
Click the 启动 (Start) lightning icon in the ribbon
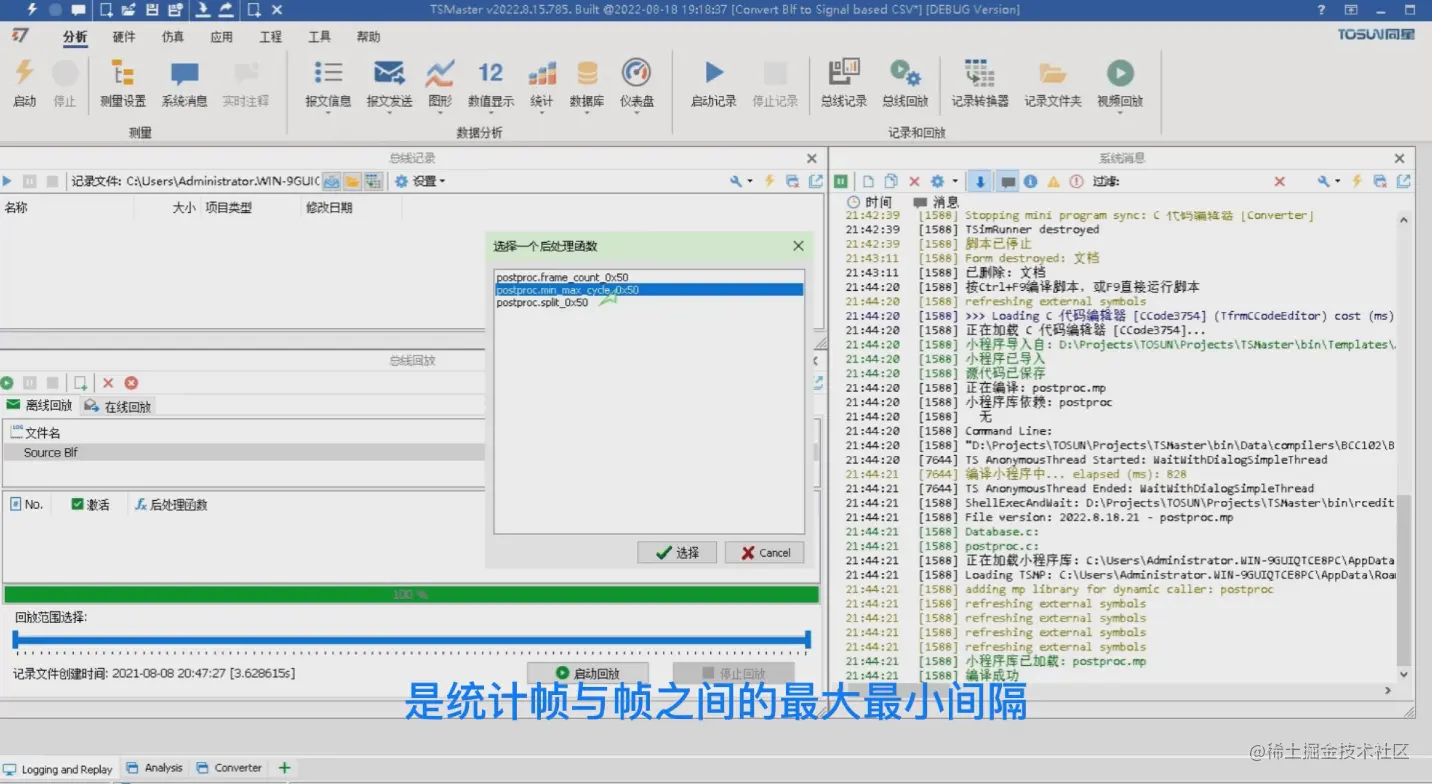(x=24, y=73)
